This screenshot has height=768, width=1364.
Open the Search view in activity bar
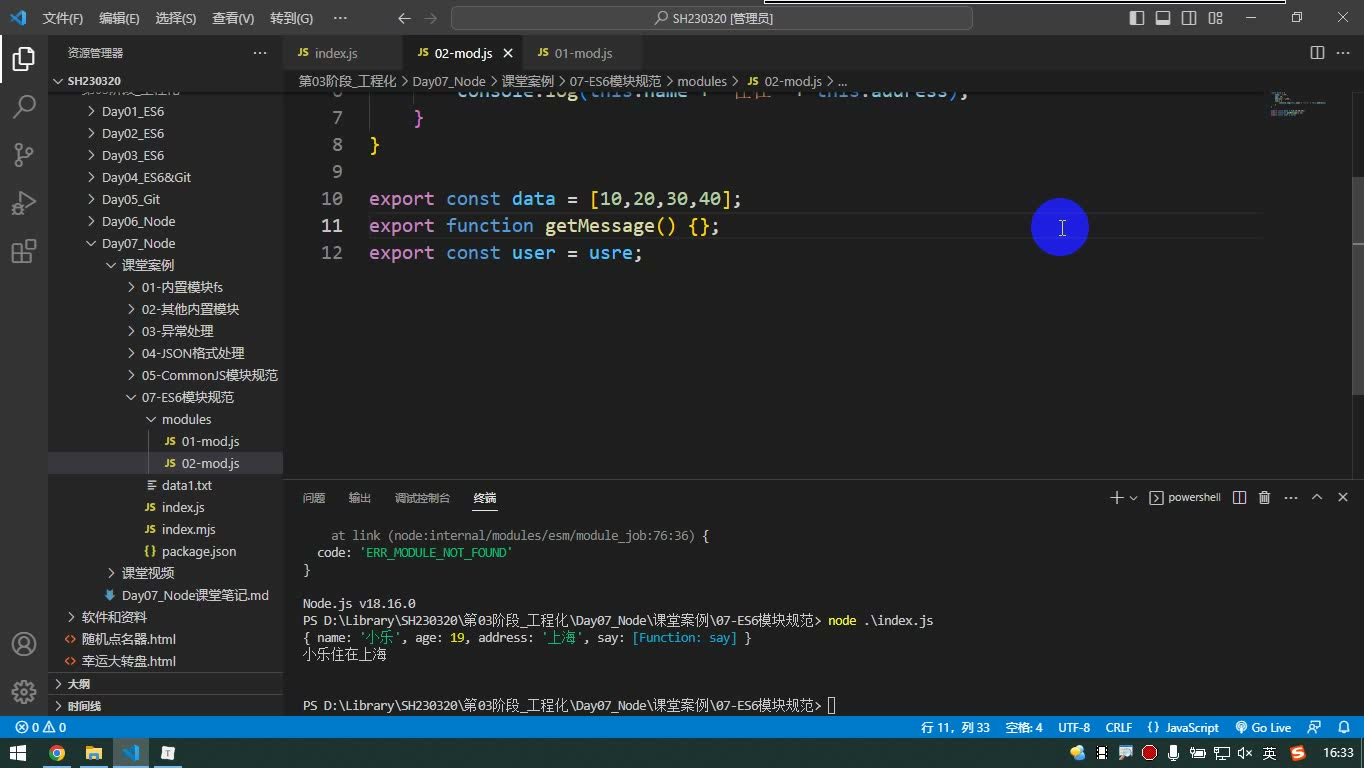[x=24, y=107]
